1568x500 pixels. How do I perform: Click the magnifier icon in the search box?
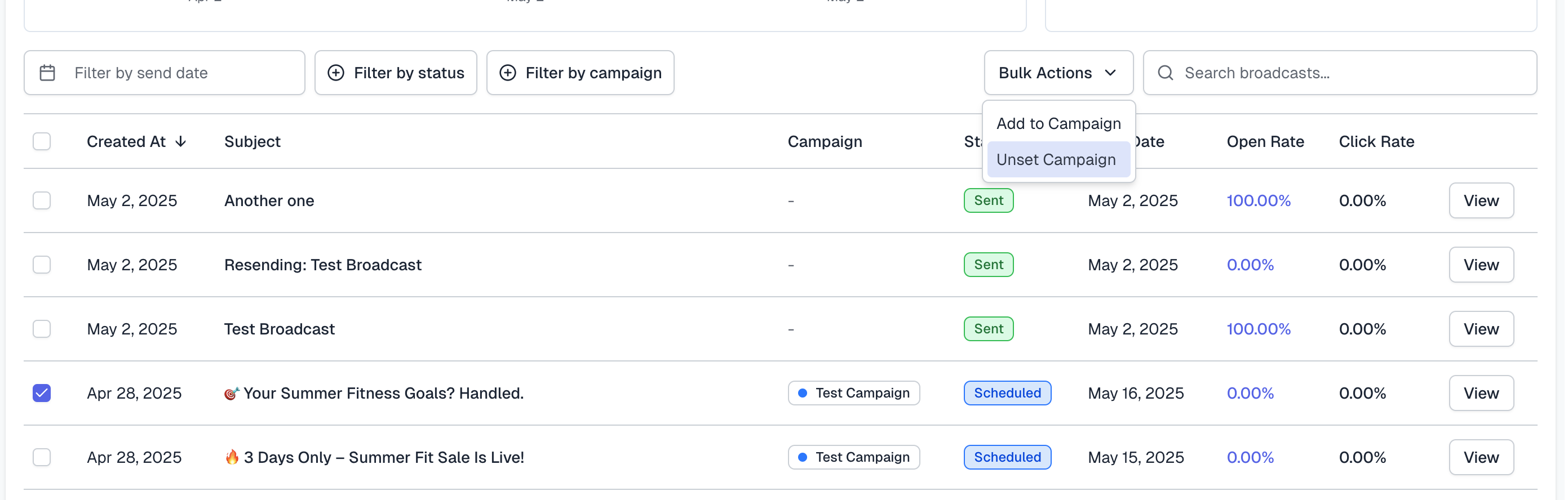click(x=1165, y=73)
